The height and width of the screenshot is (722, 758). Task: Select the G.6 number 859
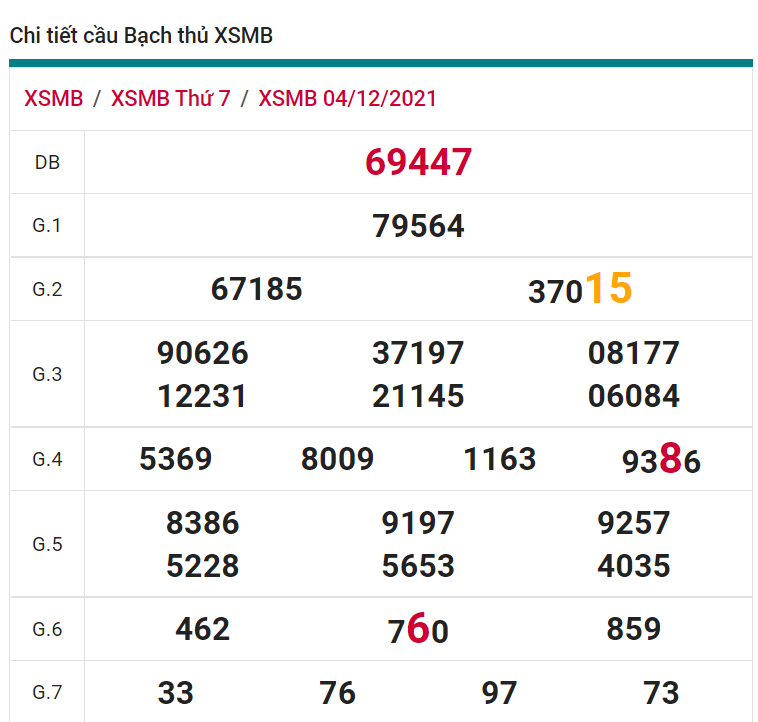(634, 629)
